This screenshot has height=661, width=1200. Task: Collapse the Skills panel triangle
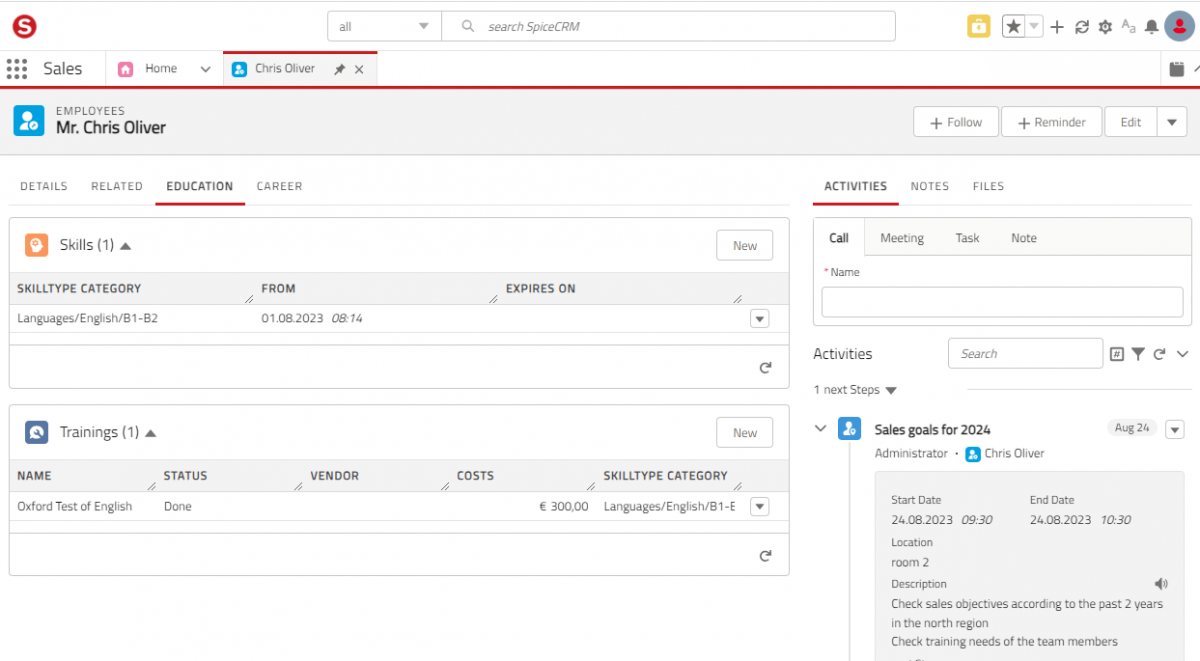(126, 245)
